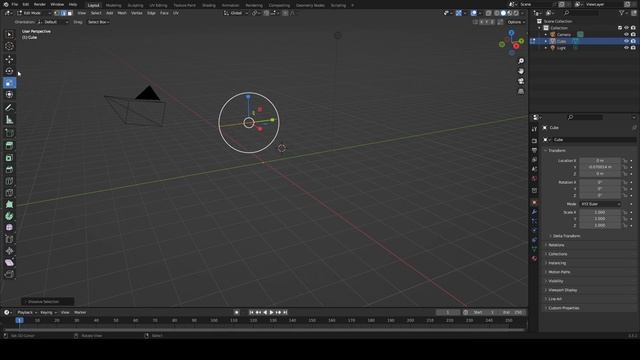Select the Add Cube tool
Screen dimensions: 640x360
(x=9, y=133)
